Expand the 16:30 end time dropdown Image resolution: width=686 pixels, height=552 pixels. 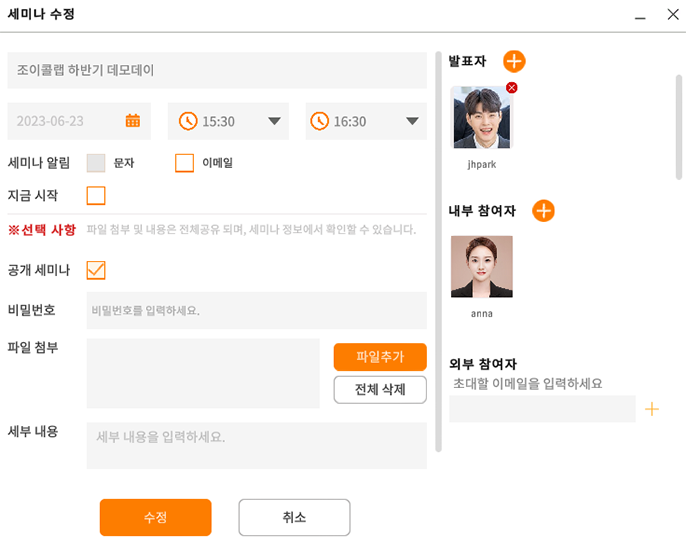[x=412, y=121]
